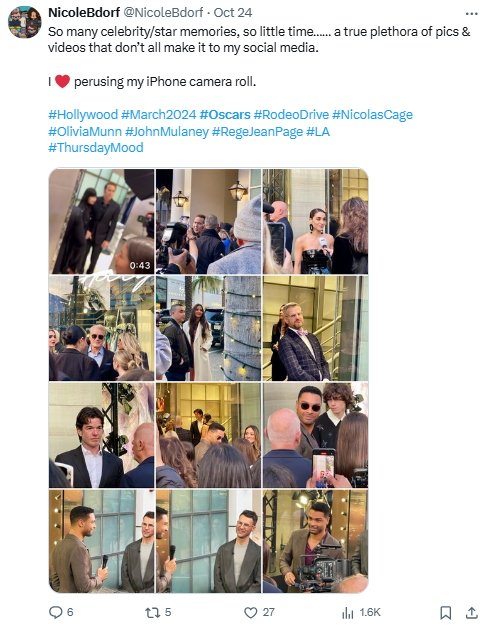Open the Oct 24 timestamp link

233,12
